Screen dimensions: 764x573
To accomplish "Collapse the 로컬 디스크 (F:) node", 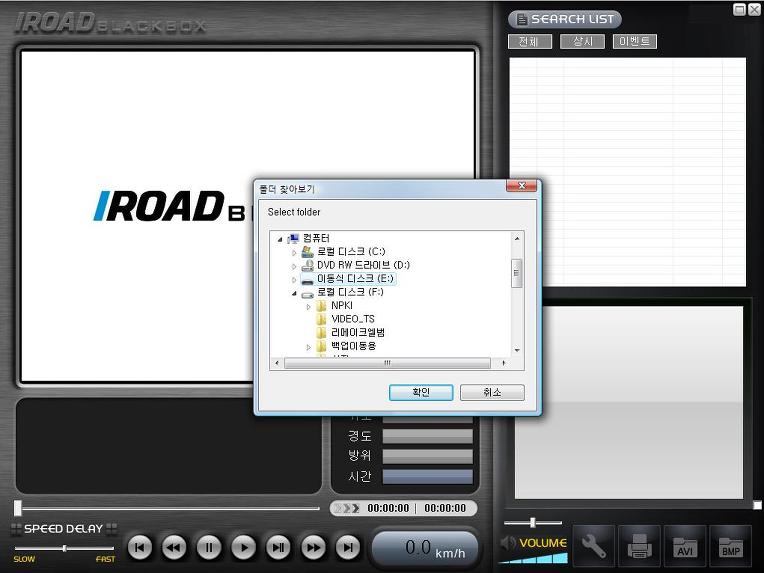I will [294, 293].
